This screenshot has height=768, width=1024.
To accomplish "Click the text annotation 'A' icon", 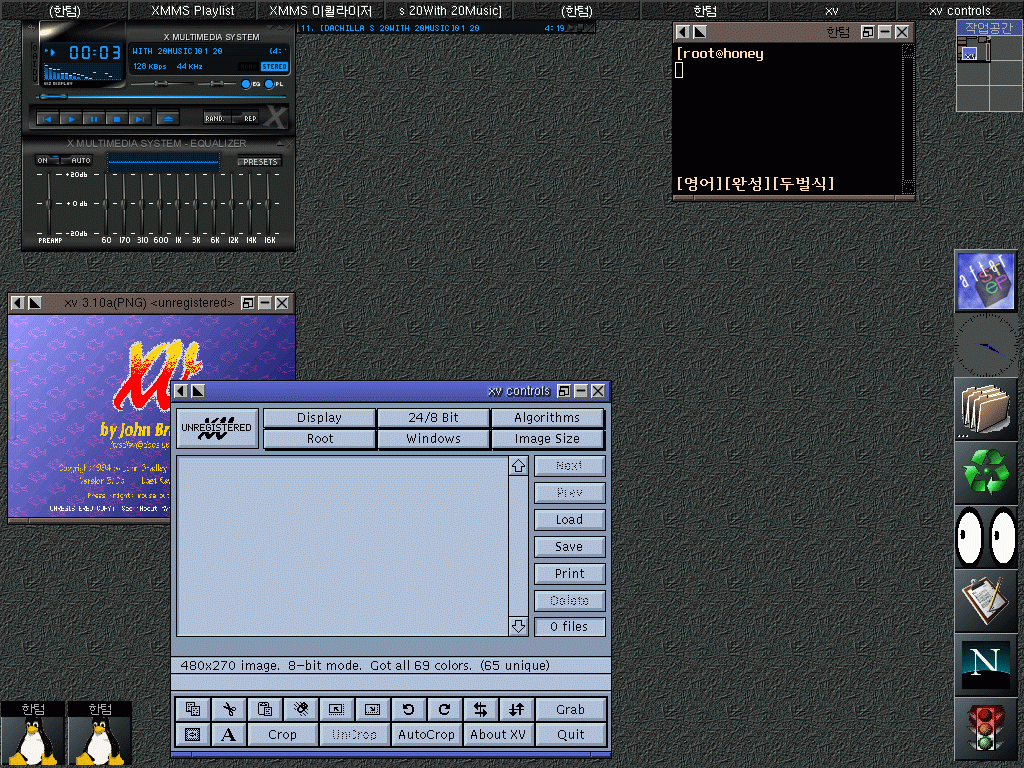I will point(229,734).
